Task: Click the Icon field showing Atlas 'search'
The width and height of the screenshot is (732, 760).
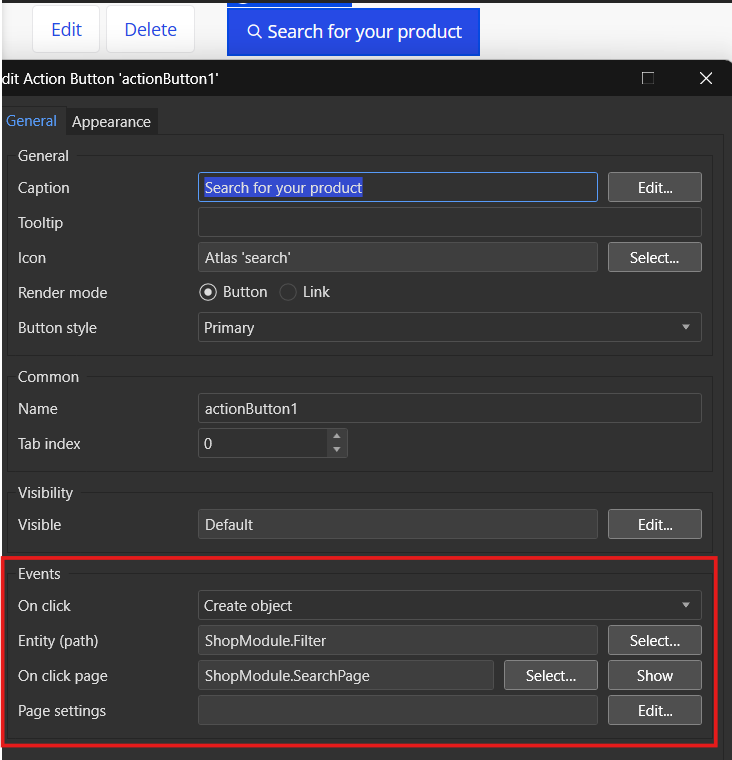Action: point(398,257)
